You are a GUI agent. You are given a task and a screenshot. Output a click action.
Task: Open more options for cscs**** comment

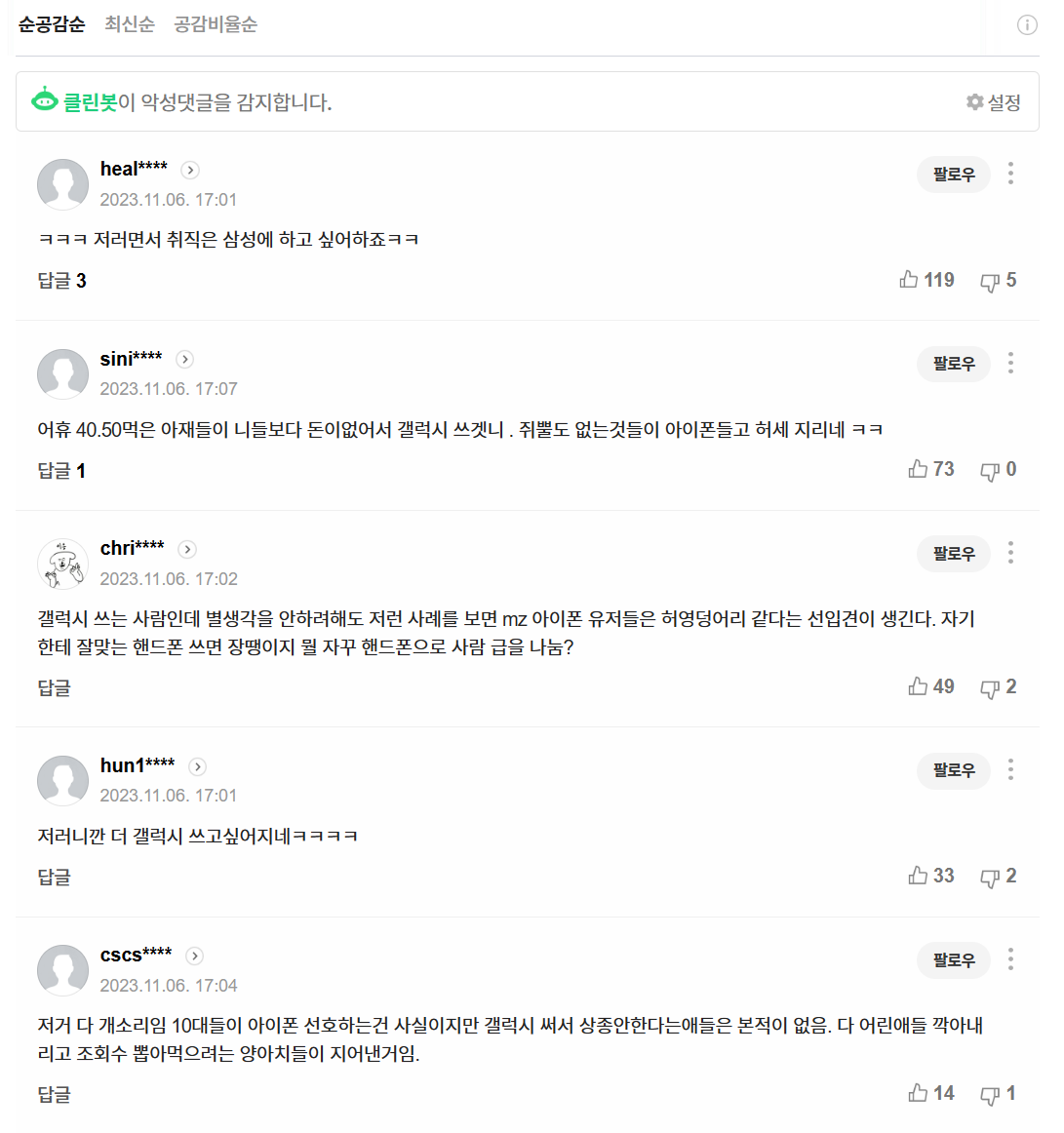click(x=1010, y=959)
